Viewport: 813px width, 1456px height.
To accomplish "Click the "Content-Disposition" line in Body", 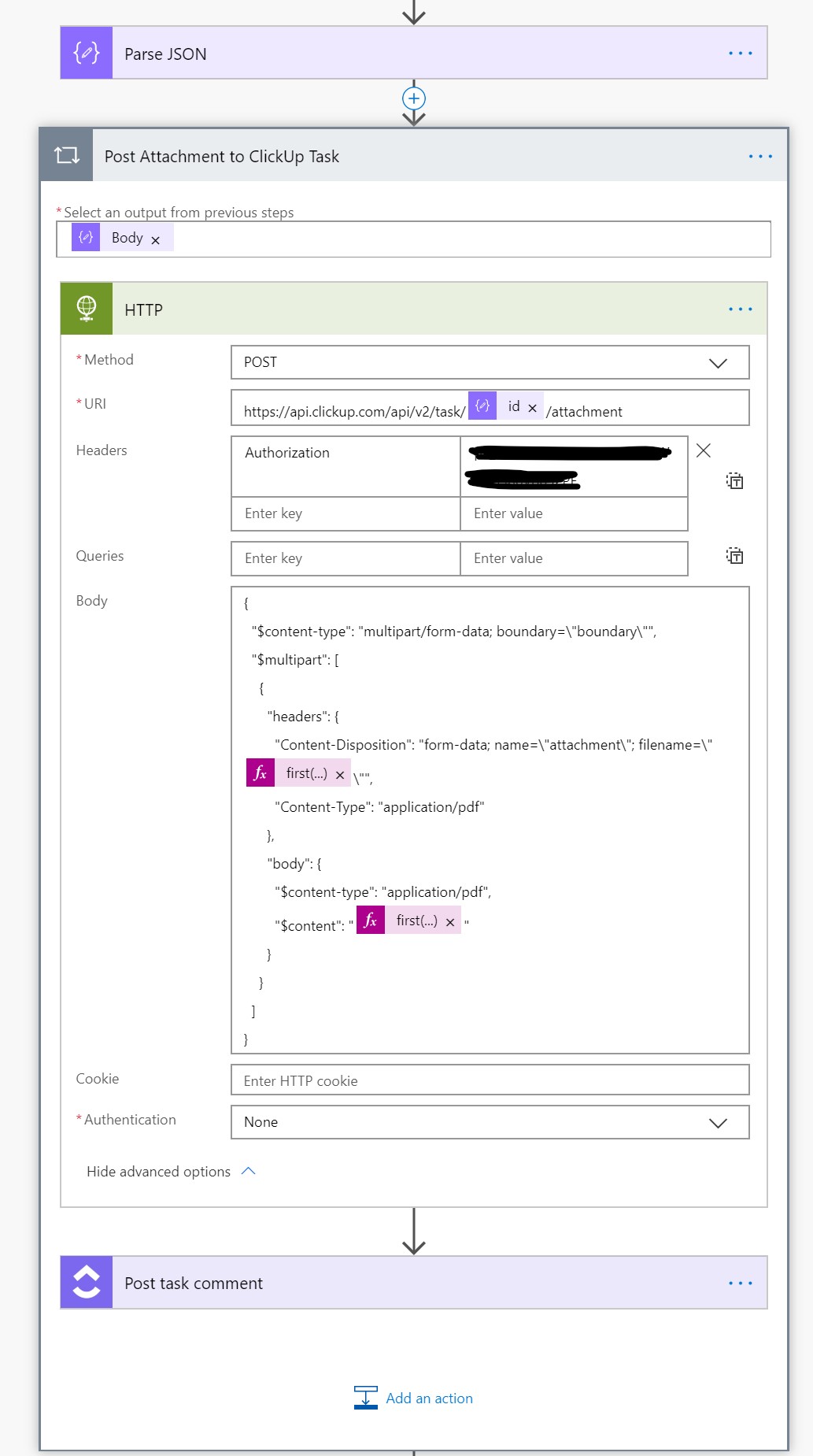I will [493, 745].
